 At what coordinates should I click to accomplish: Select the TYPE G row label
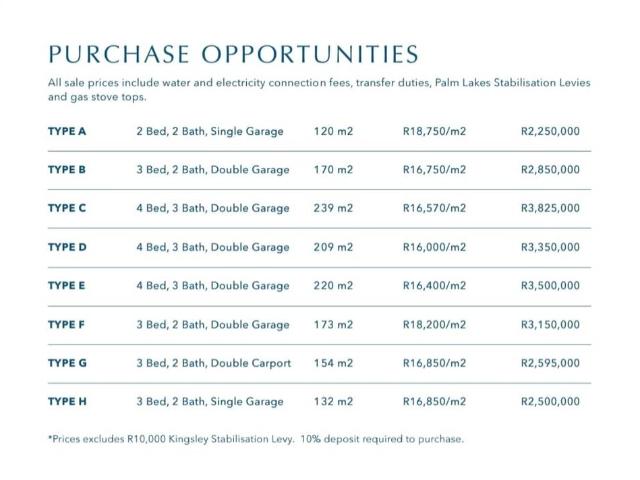coord(67,363)
